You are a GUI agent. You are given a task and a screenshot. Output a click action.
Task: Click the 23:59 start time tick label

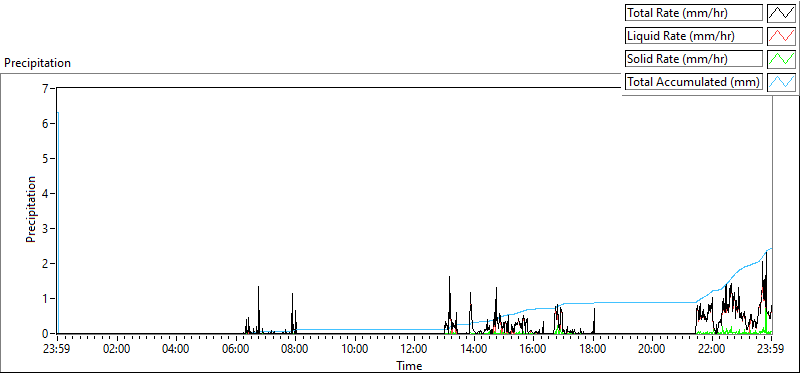pyautogui.click(x=58, y=350)
